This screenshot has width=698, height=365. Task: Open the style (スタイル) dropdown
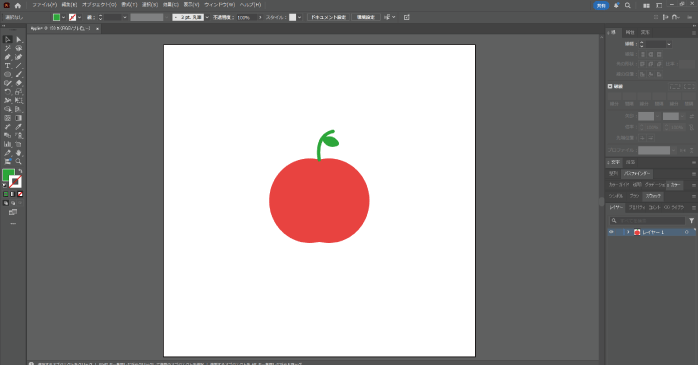[x=299, y=17]
